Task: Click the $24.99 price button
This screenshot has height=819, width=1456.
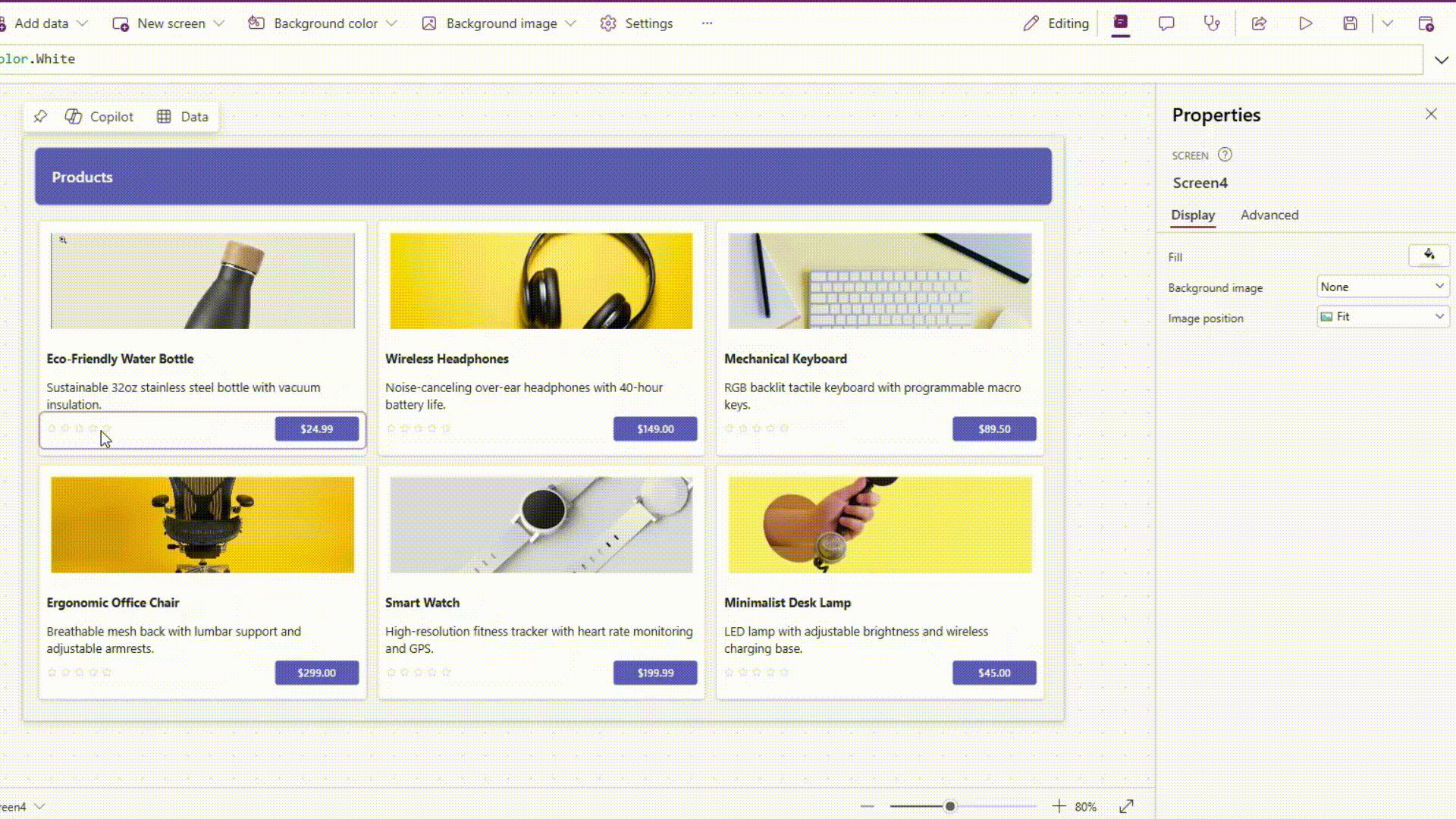Action: pyautogui.click(x=316, y=429)
